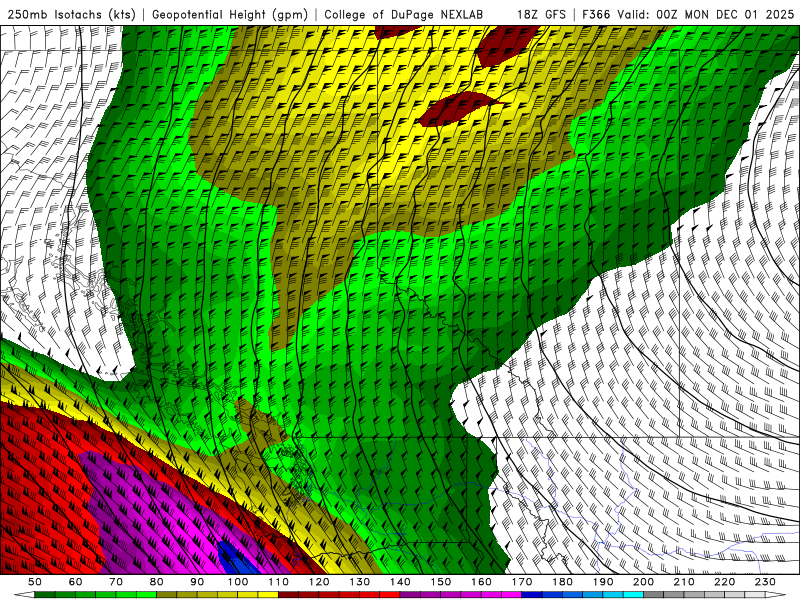
Task: Select the 210 label on the color scale
Action: 684,582
